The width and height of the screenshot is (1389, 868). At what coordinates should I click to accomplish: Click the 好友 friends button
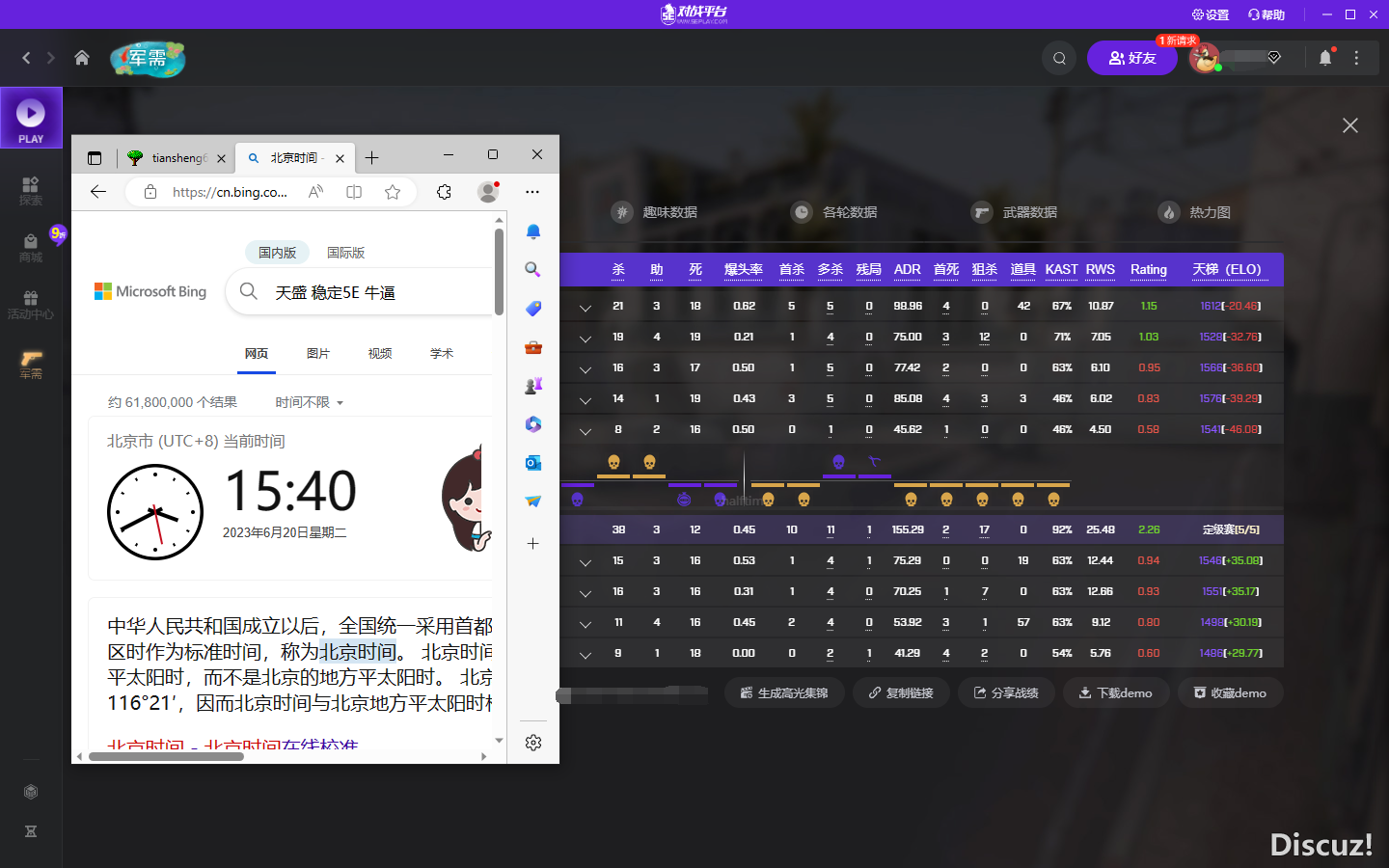[x=1132, y=58]
